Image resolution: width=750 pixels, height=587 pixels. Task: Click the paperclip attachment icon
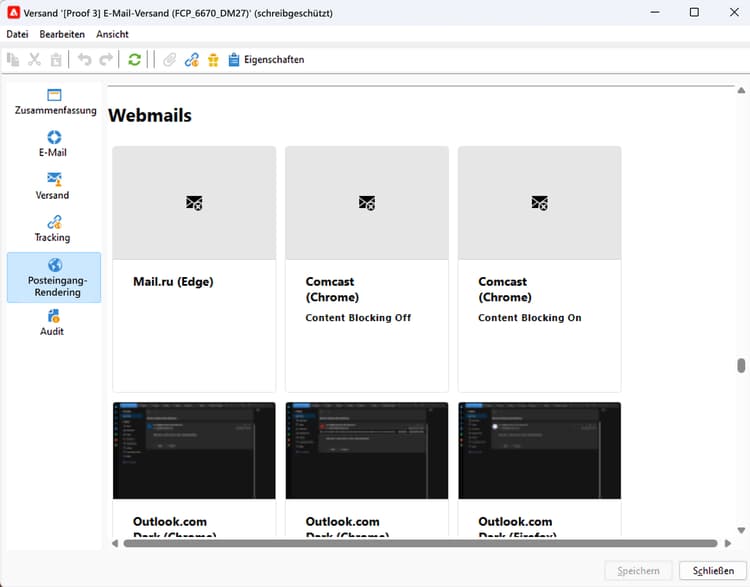(x=169, y=60)
